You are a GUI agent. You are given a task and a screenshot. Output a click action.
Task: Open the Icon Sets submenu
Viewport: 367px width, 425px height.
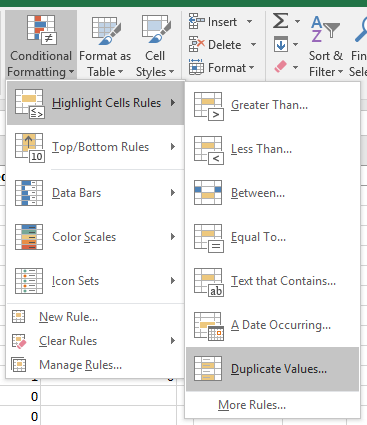click(x=95, y=281)
